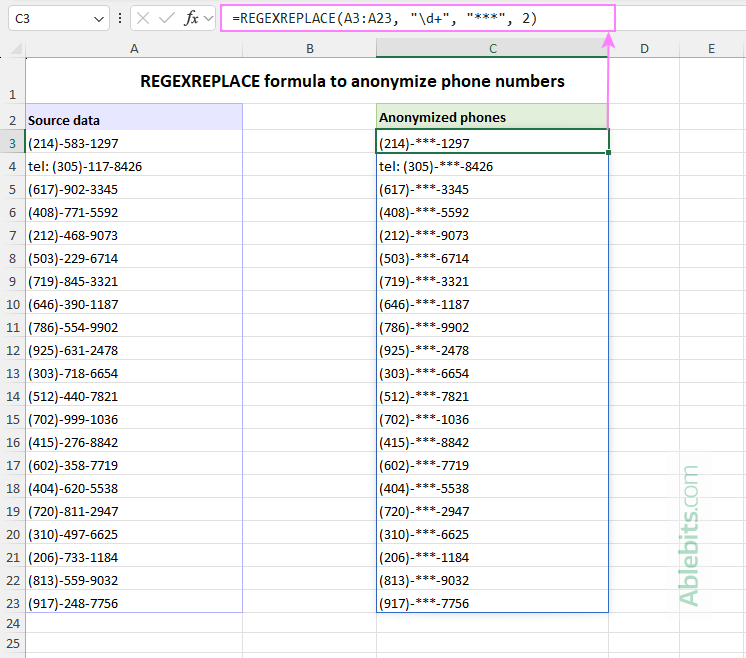Select cell with (214)-***-1297
The image size is (746, 658).
click(x=492, y=141)
